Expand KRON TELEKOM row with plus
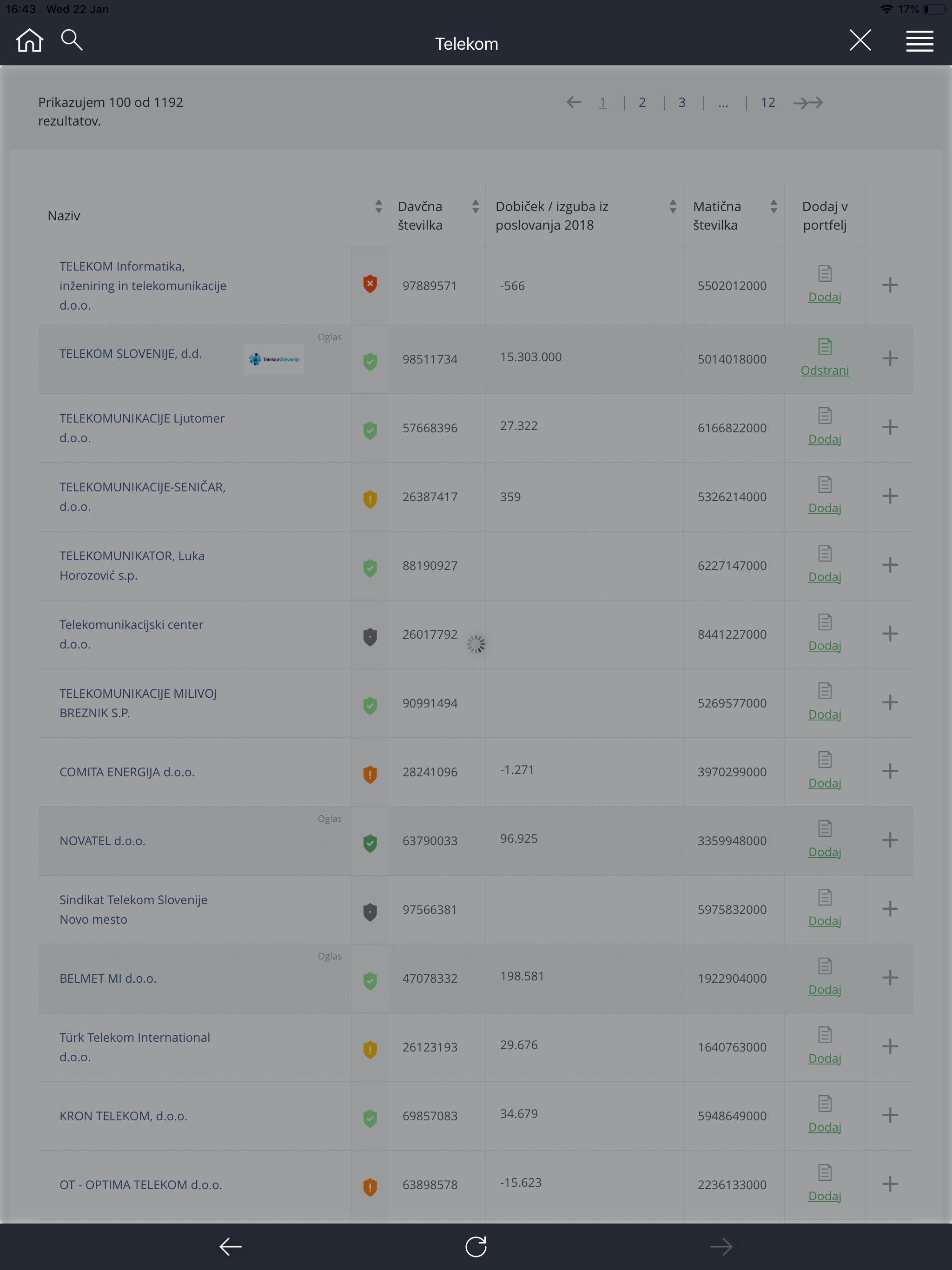Viewport: 952px width, 1270px height. (889, 1115)
